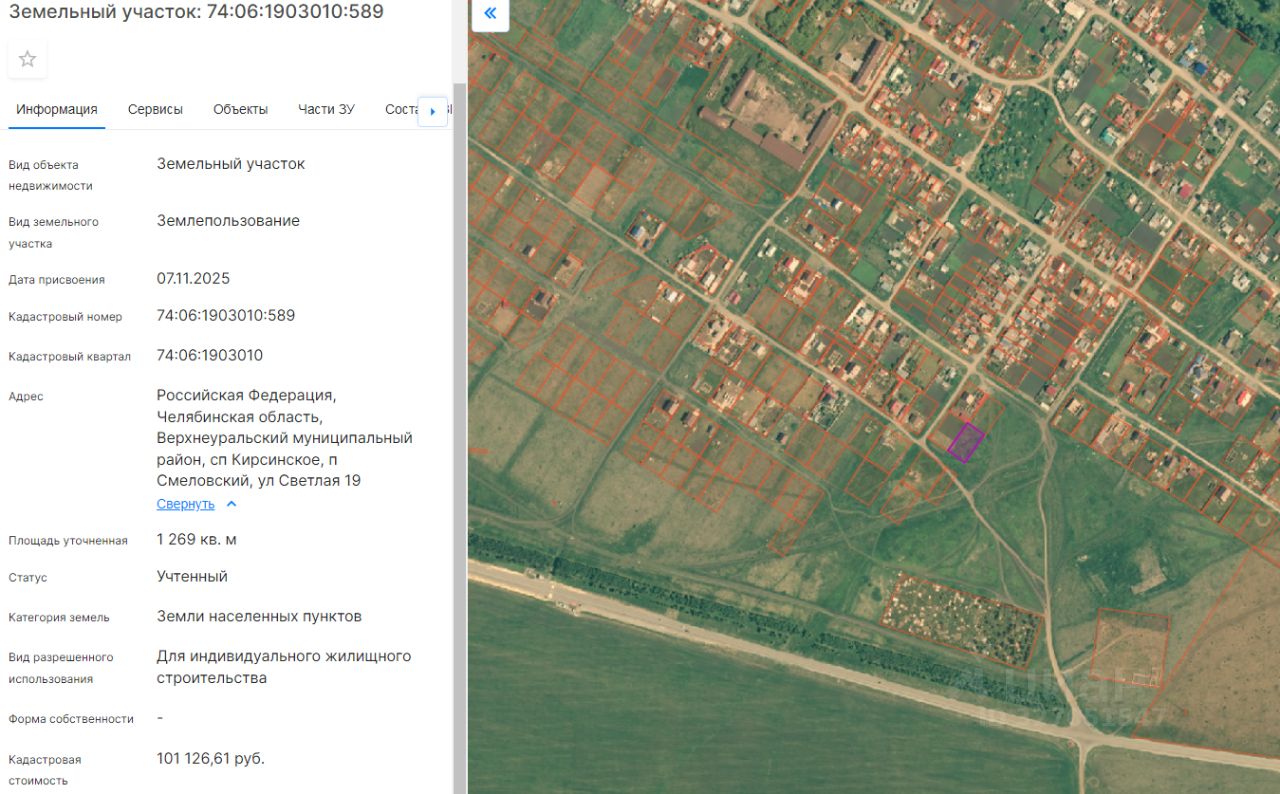Click the cadastral cost 101 126,61 руб.

point(210,758)
